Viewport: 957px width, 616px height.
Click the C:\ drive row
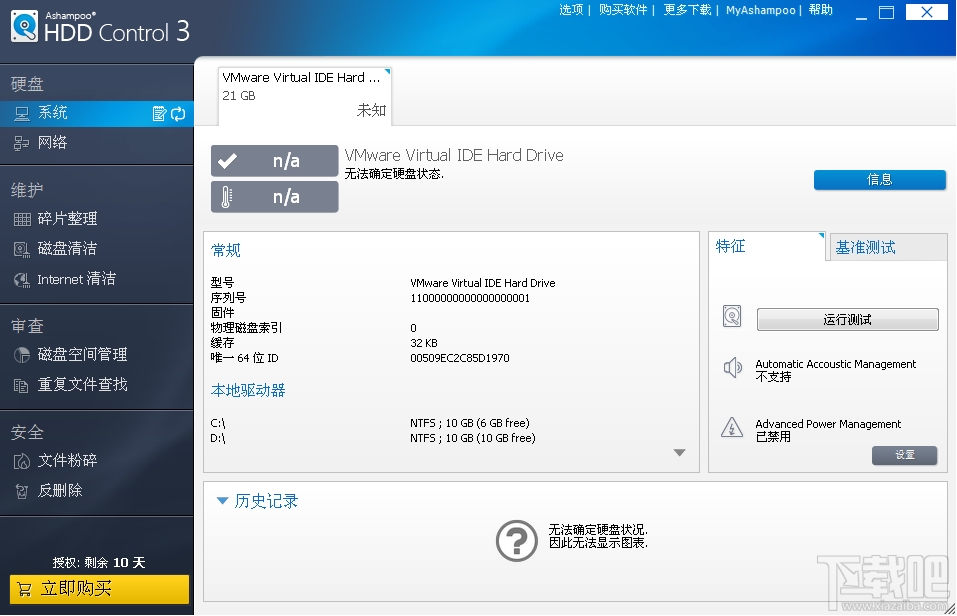point(374,423)
